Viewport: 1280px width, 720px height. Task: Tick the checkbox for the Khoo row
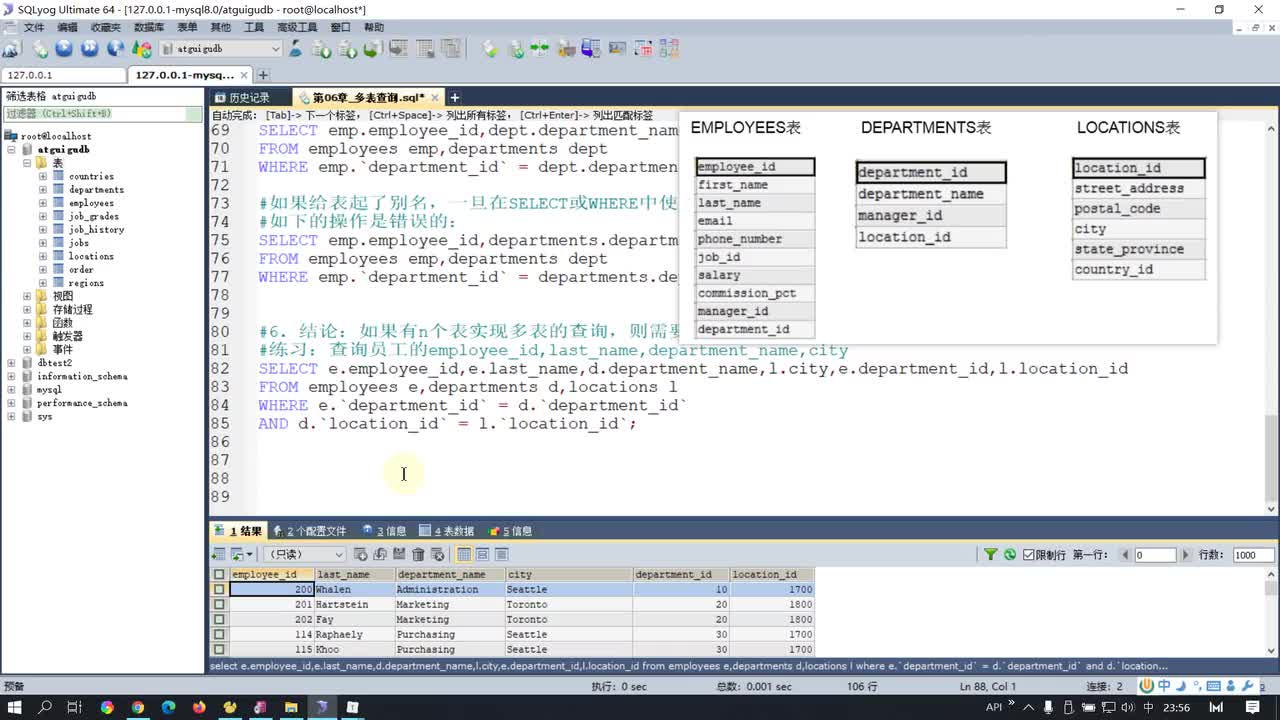pos(219,650)
